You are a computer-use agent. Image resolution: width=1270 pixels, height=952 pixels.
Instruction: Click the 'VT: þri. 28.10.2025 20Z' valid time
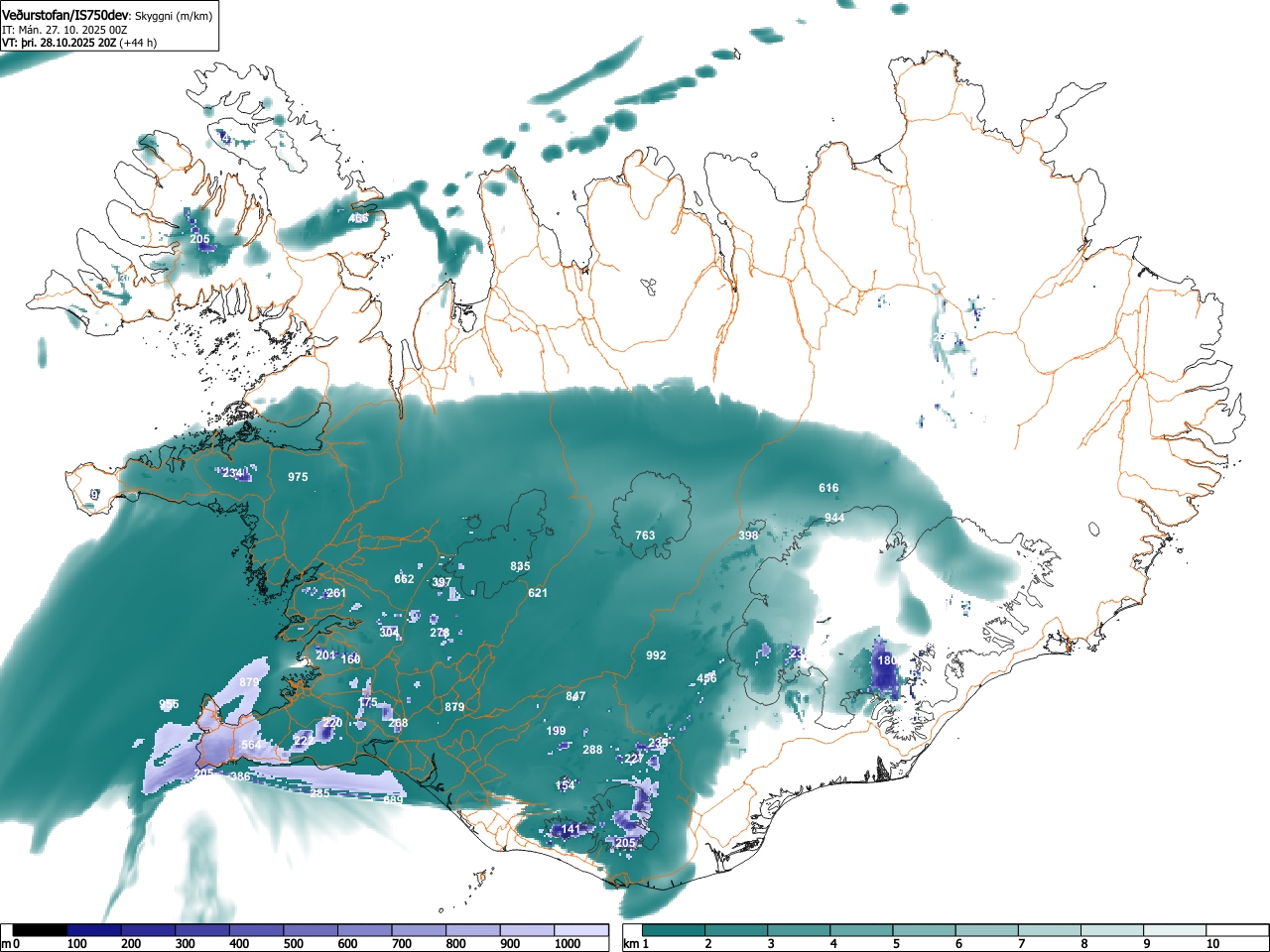(x=60, y=43)
